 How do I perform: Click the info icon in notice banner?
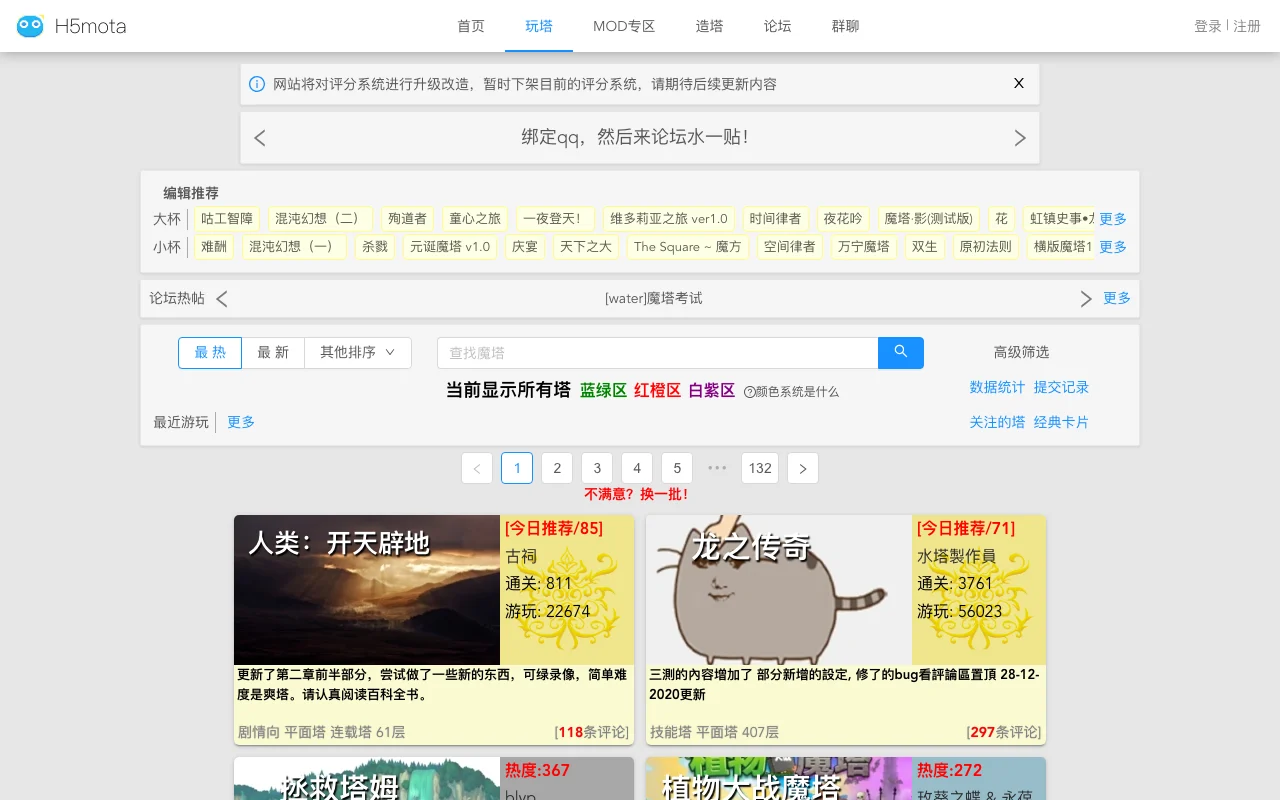coord(257,84)
